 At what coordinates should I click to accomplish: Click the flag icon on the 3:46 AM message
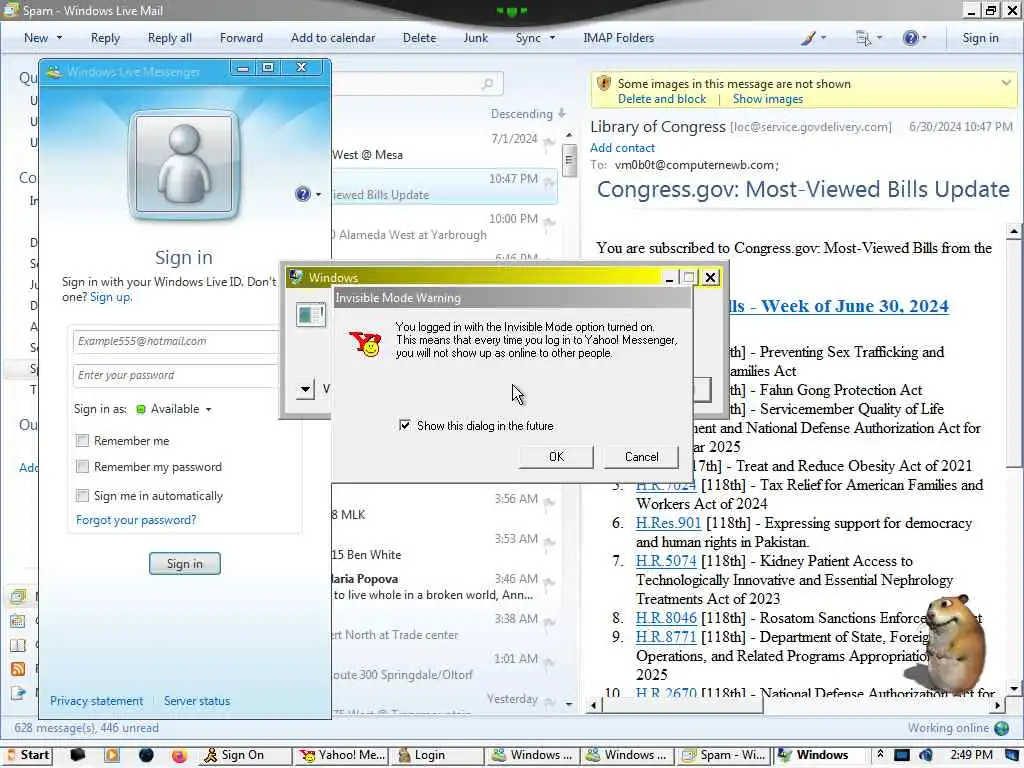point(549,583)
